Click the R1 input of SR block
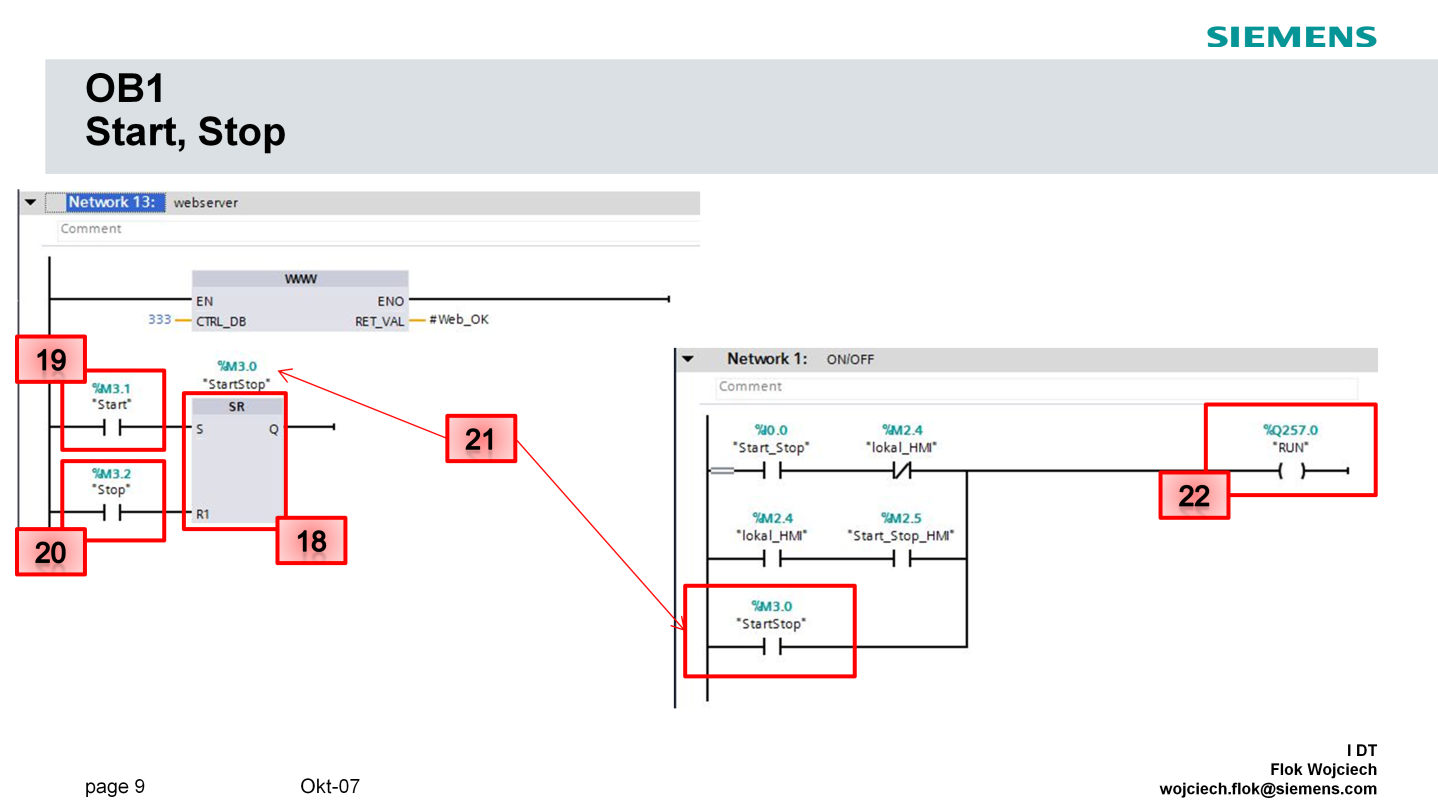The image size is (1438, 809). coord(203,514)
